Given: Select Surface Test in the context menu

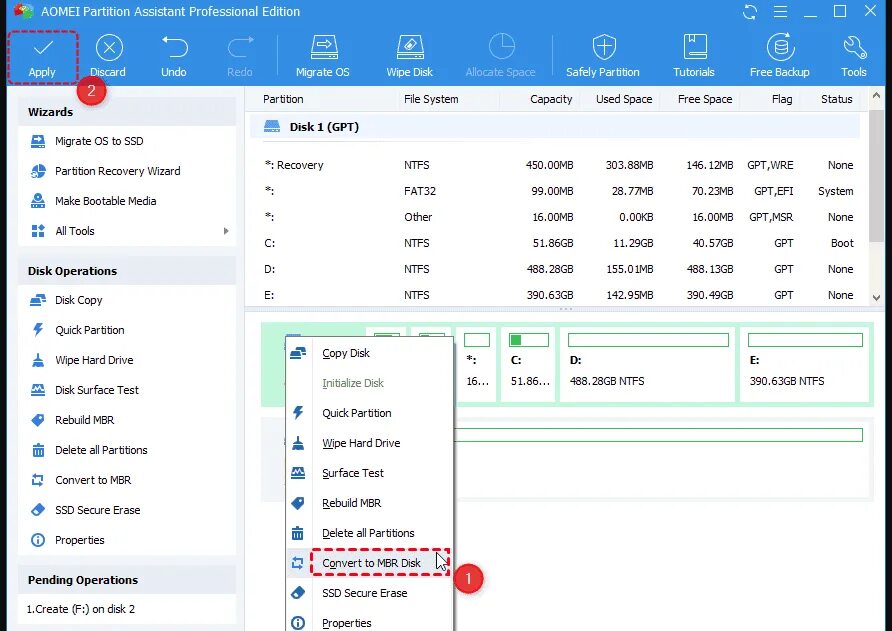Looking at the screenshot, I should tap(352, 473).
